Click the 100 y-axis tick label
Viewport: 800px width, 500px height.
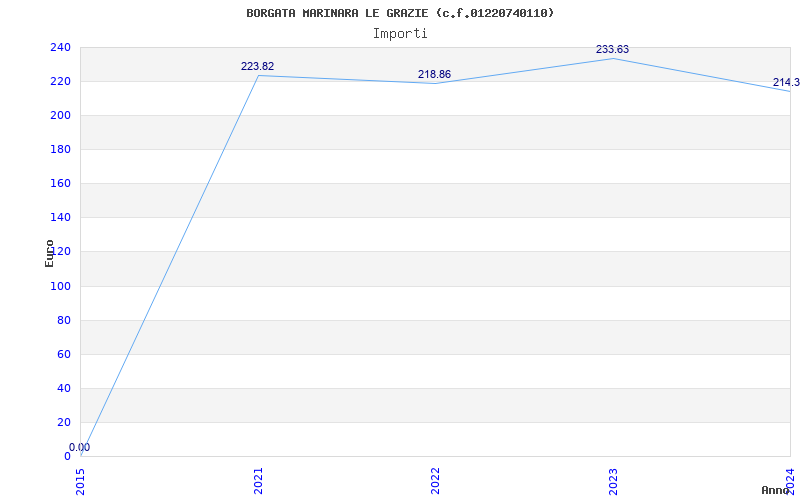60,286
